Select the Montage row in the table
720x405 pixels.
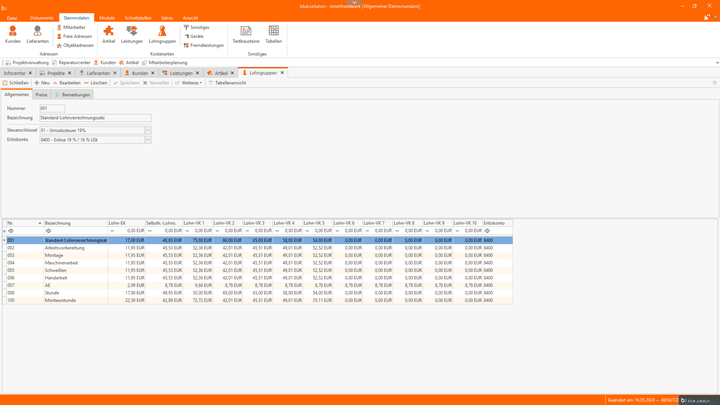pyautogui.click(x=54, y=255)
